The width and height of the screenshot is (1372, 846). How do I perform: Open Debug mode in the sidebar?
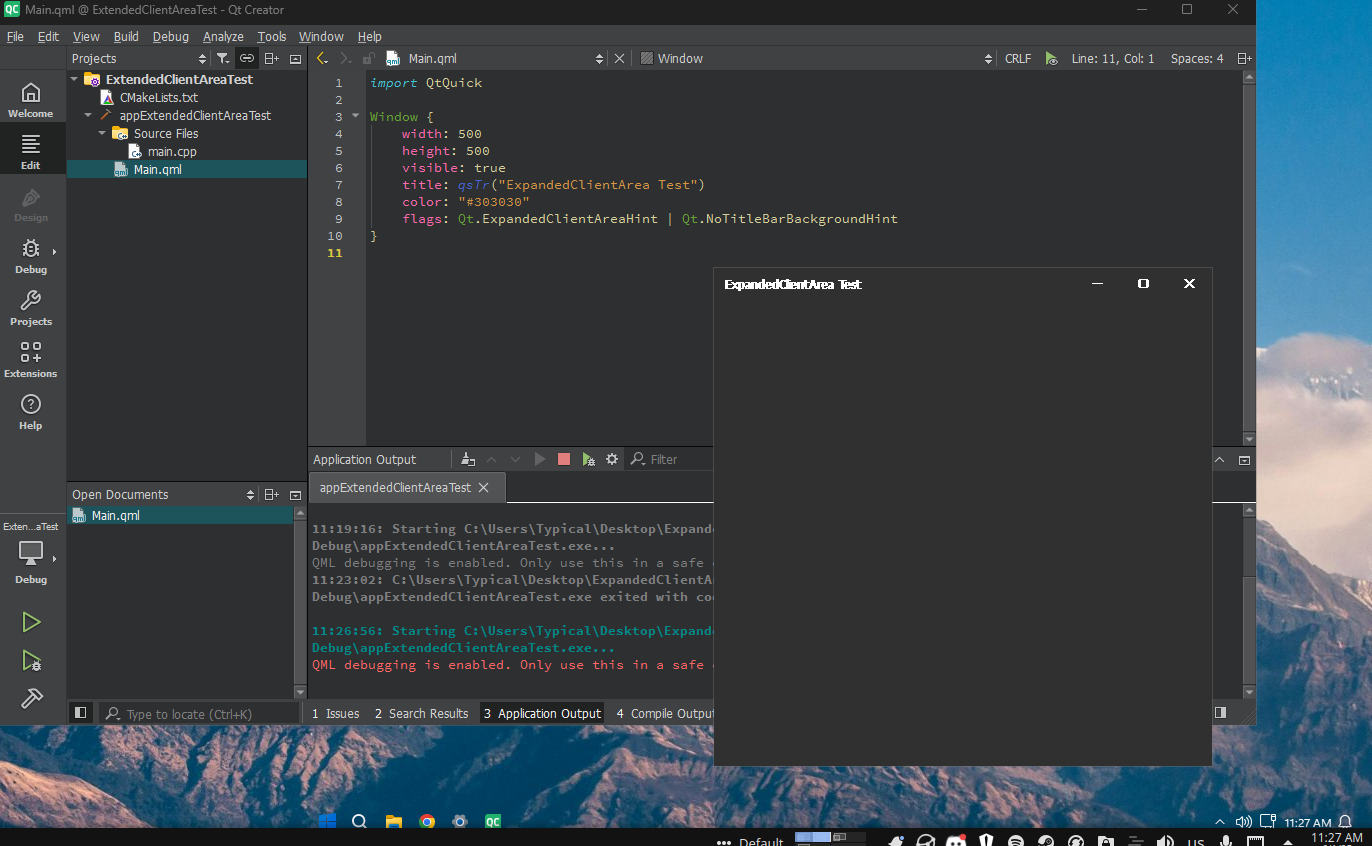click(x=31, y=256)
